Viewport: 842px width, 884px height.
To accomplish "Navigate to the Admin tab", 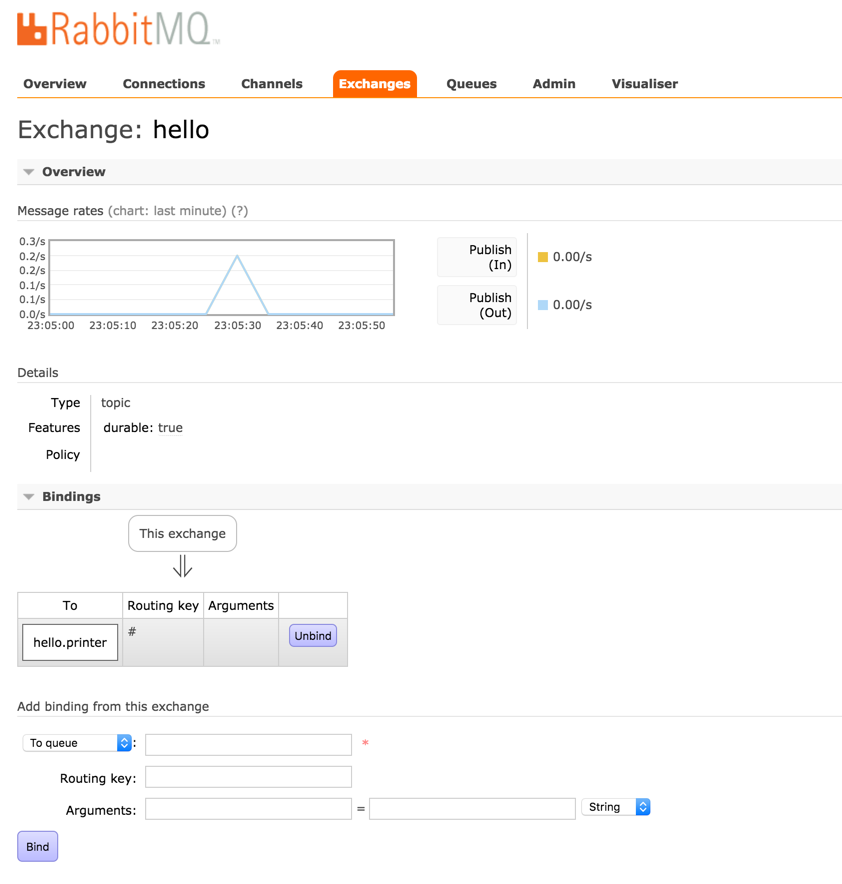I will click(554, 84).
